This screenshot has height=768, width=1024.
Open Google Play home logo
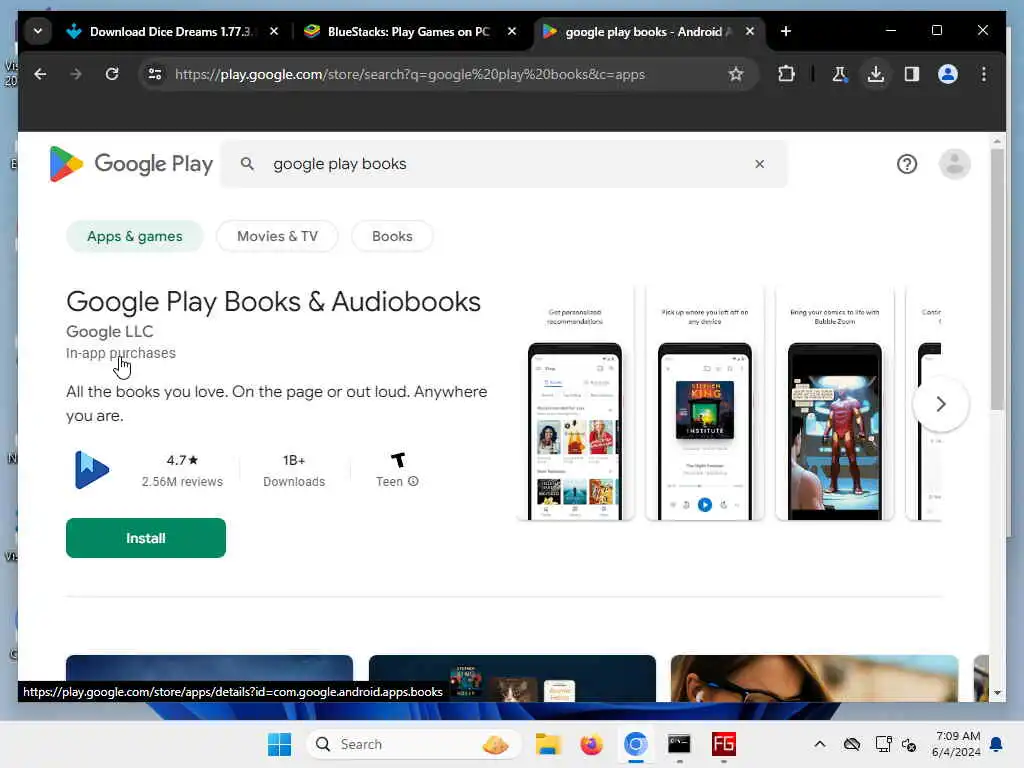131,164
